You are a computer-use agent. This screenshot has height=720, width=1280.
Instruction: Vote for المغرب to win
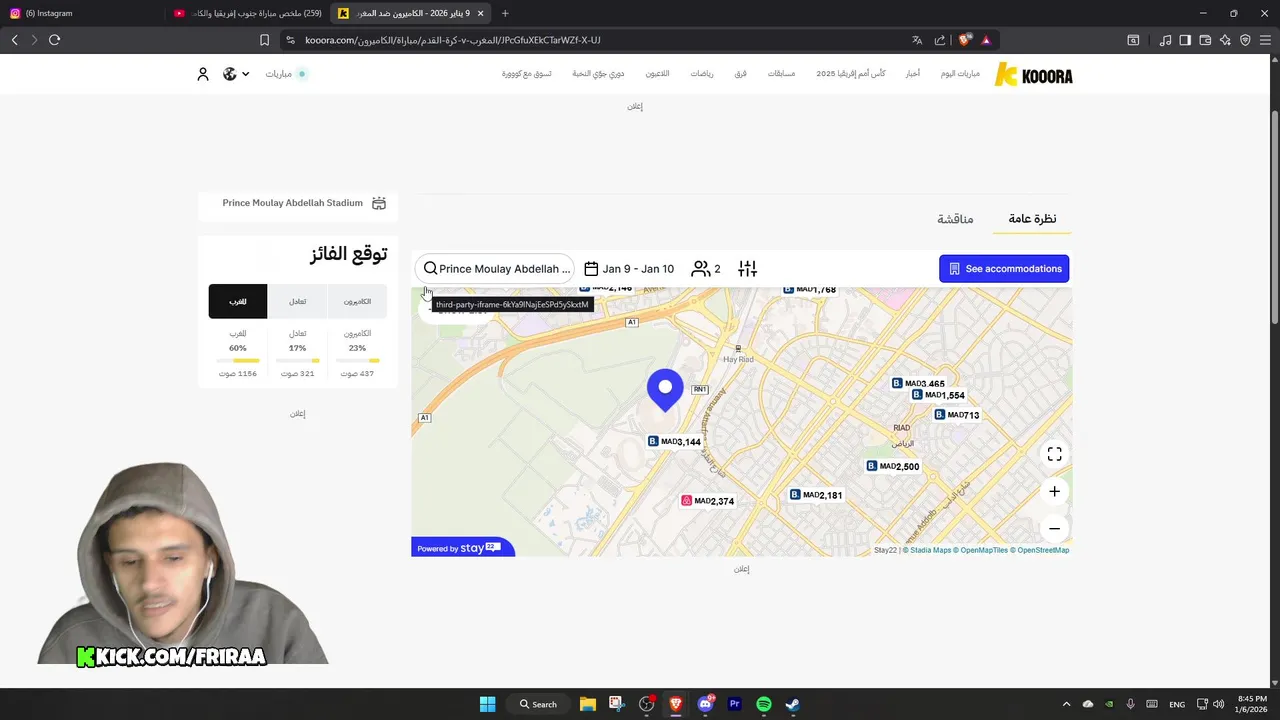237,301
